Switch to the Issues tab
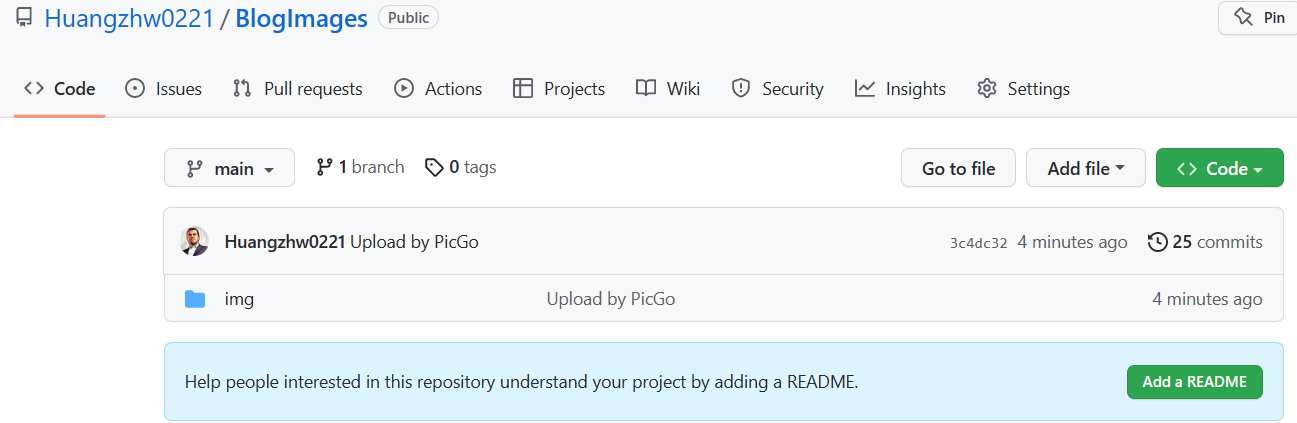This screenshot has height=423, width=1297. tap(163, 89)
